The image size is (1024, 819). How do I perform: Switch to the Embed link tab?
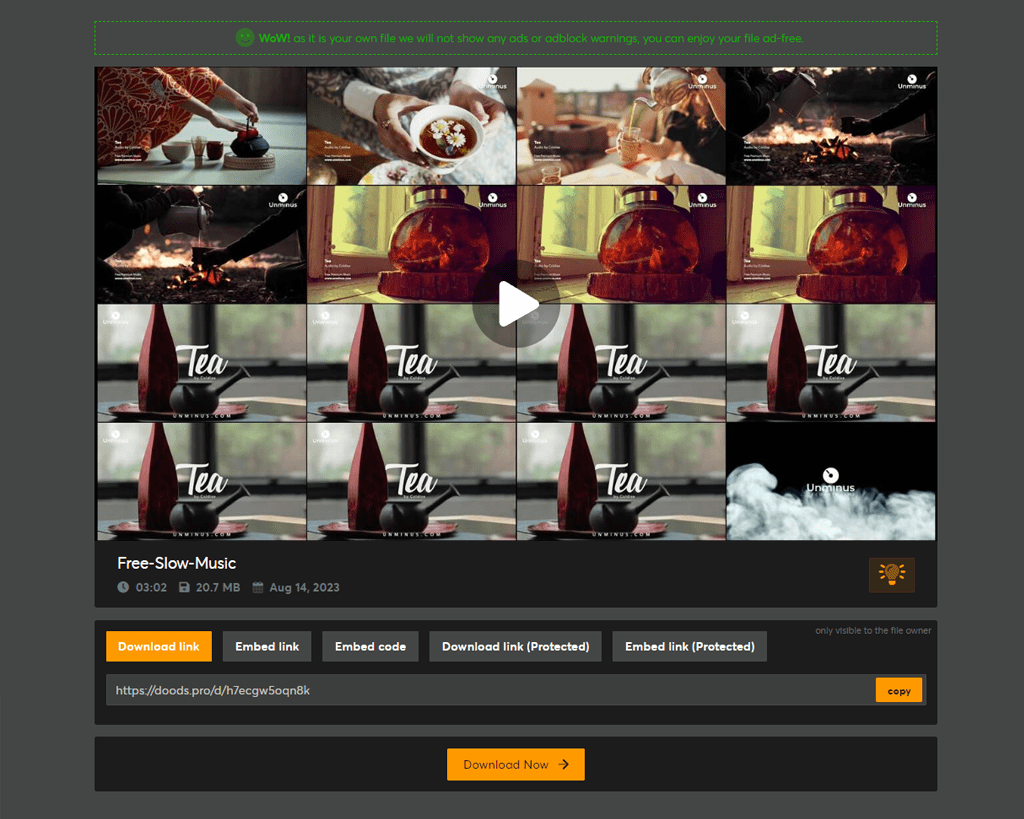click(267, 646)
